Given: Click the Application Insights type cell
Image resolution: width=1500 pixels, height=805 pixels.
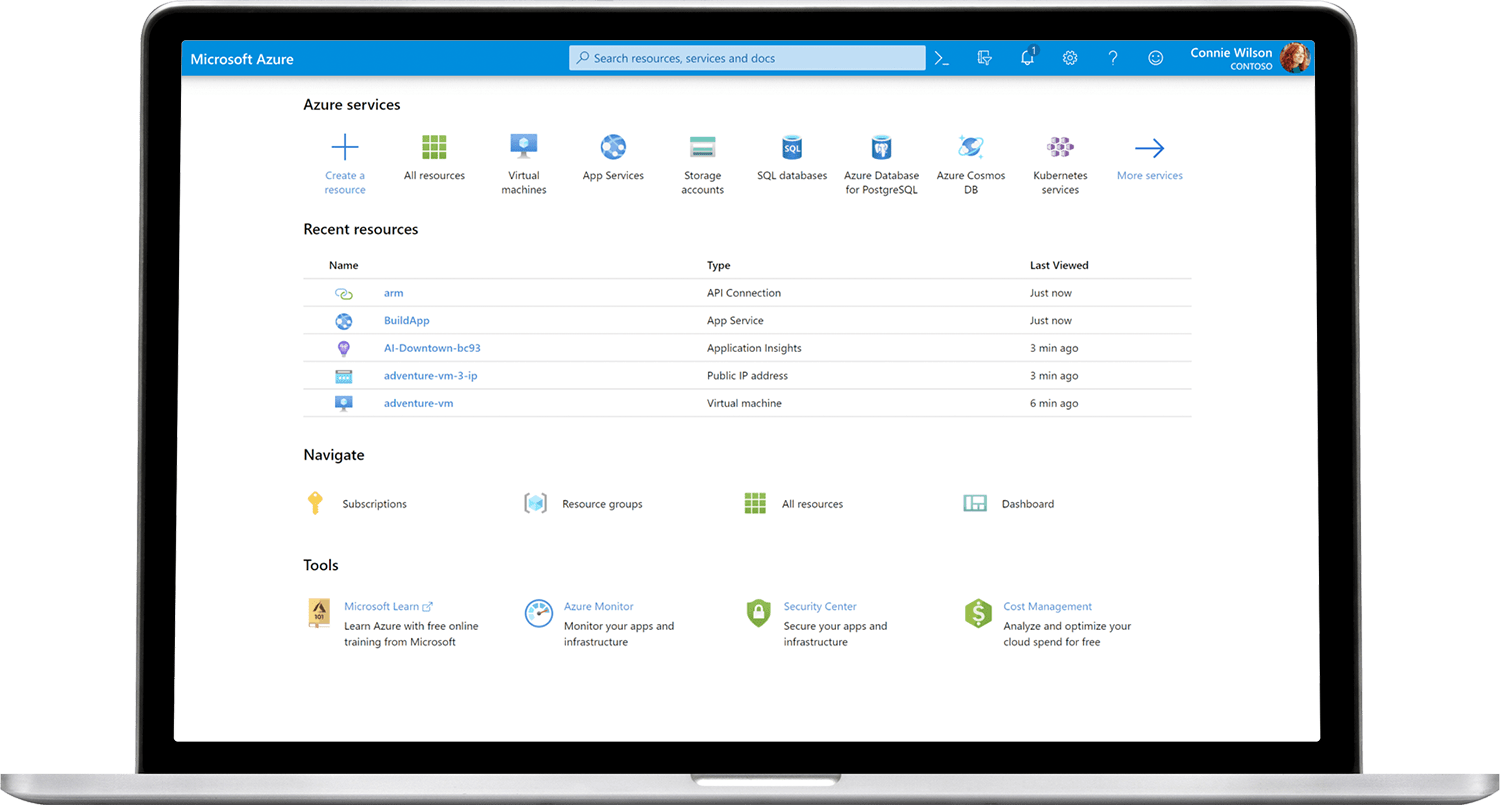Looking at the screenshot, I should tap(754, 348).
